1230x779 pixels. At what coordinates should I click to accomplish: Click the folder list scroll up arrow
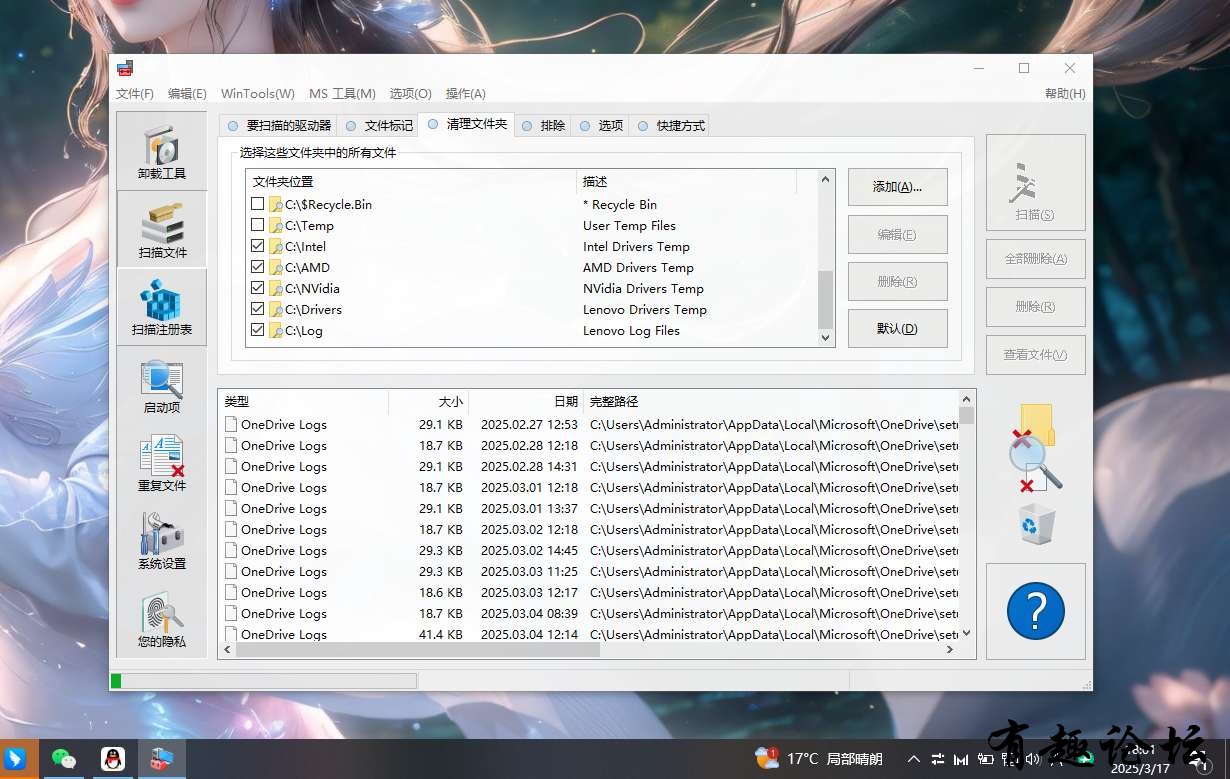(825, 180)
